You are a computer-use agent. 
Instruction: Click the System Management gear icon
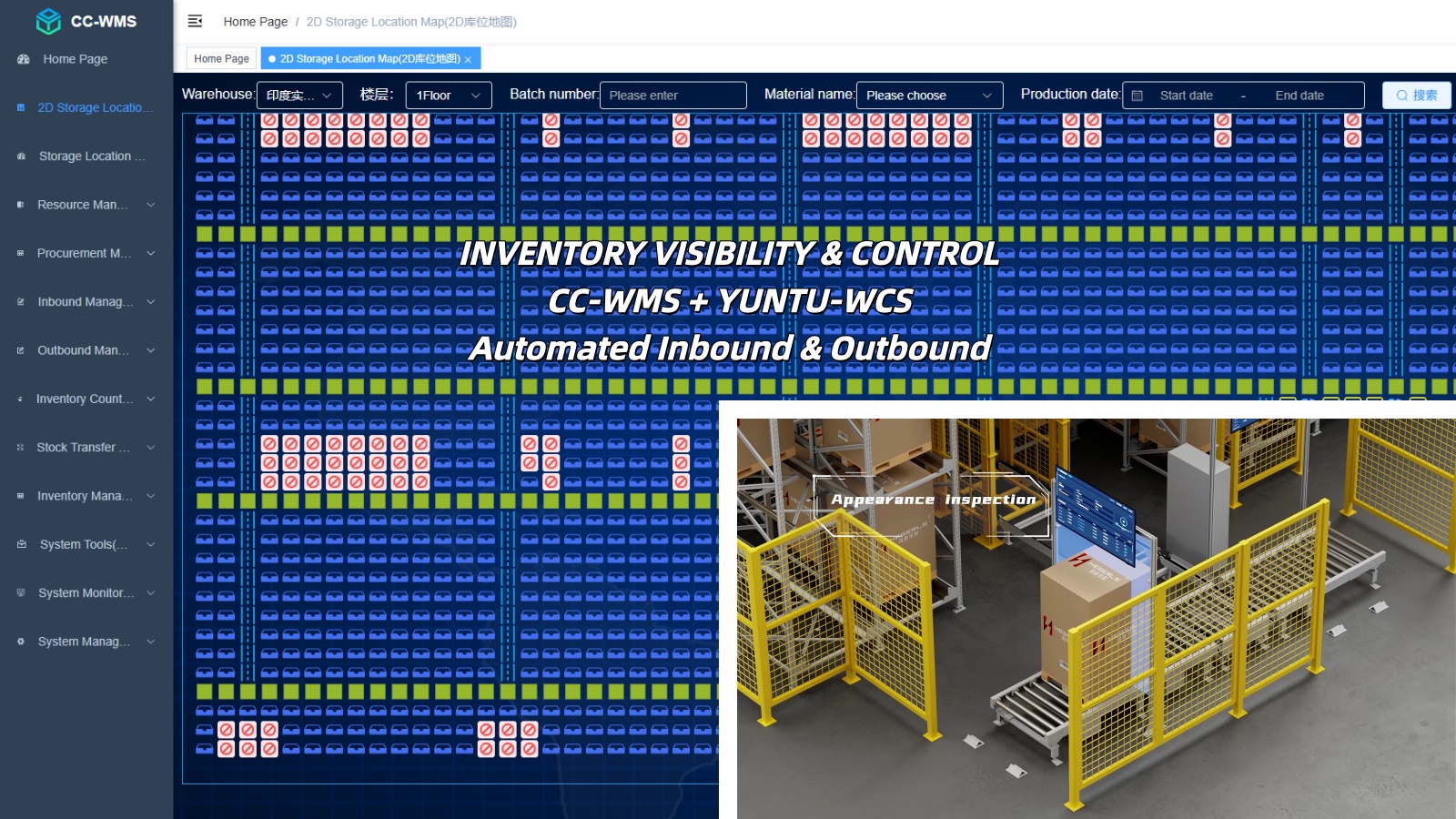pyautogui.click(x=21, y=642)
